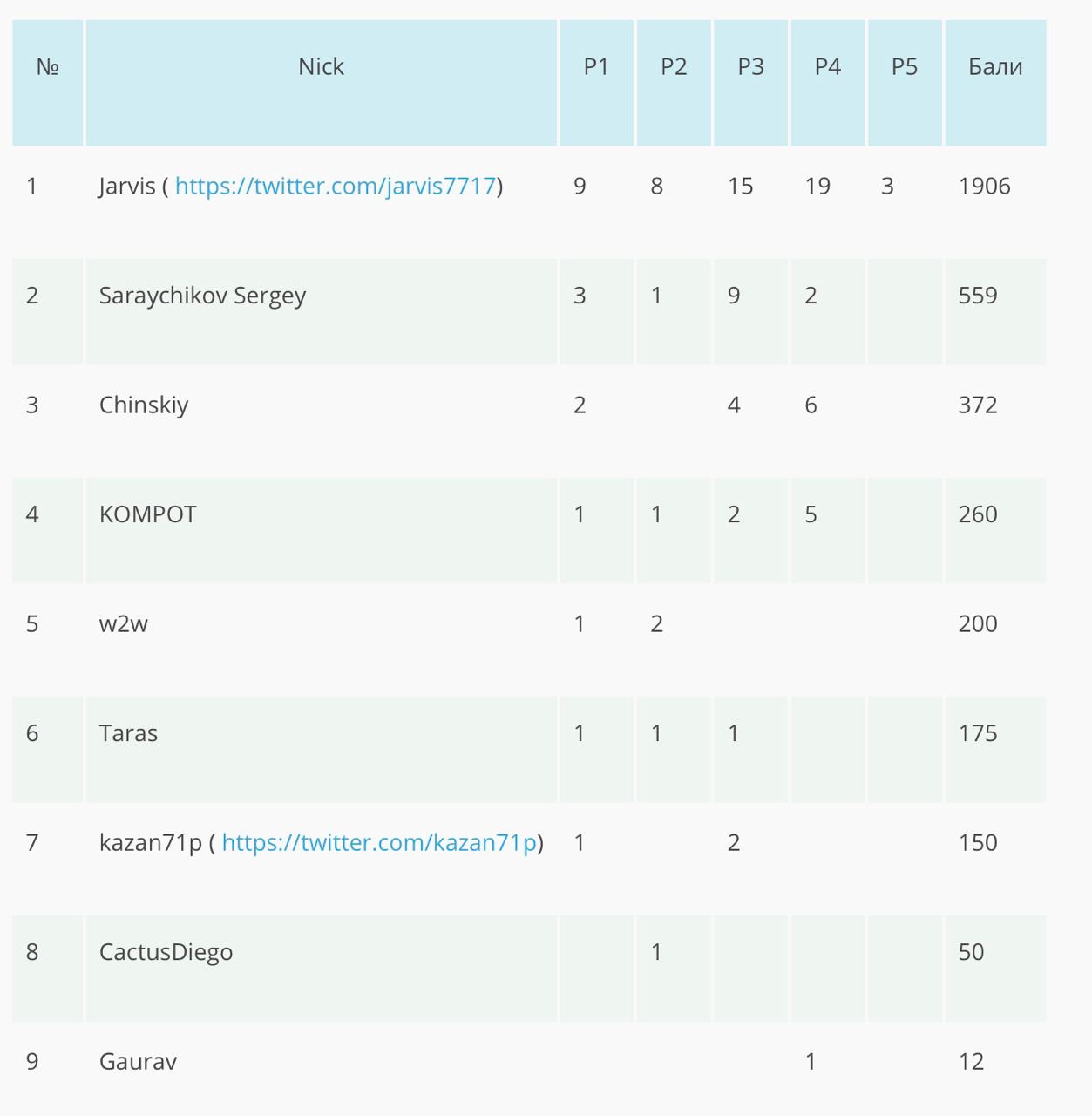The image size is (1092, 1116).
Task: Select the CactusDiego name cell
Action: click(x=321, y=968)
